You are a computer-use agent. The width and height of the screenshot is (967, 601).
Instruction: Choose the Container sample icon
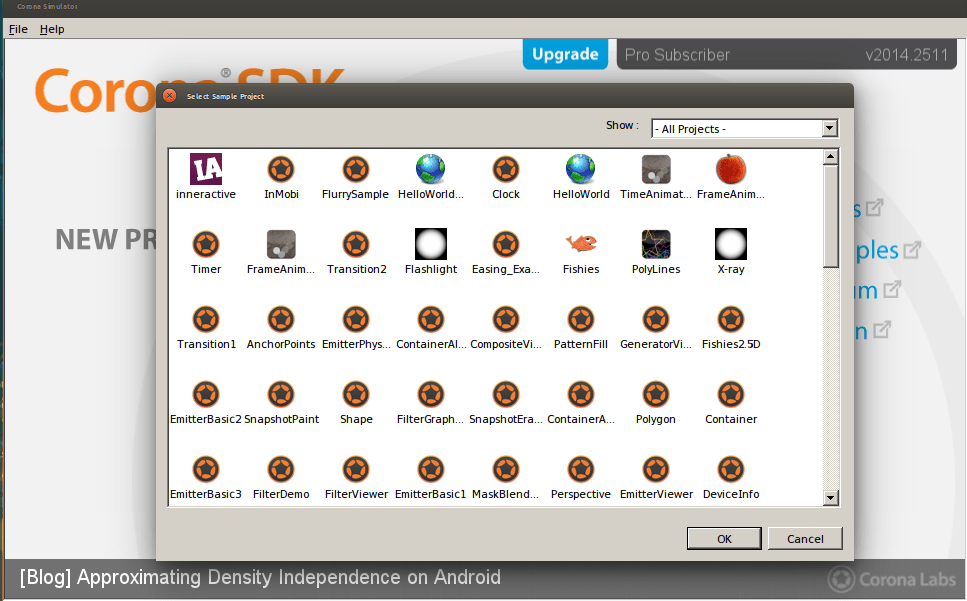731,395
